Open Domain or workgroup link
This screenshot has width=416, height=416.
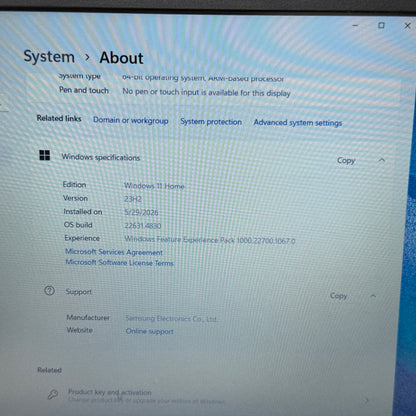coord(131,120)
